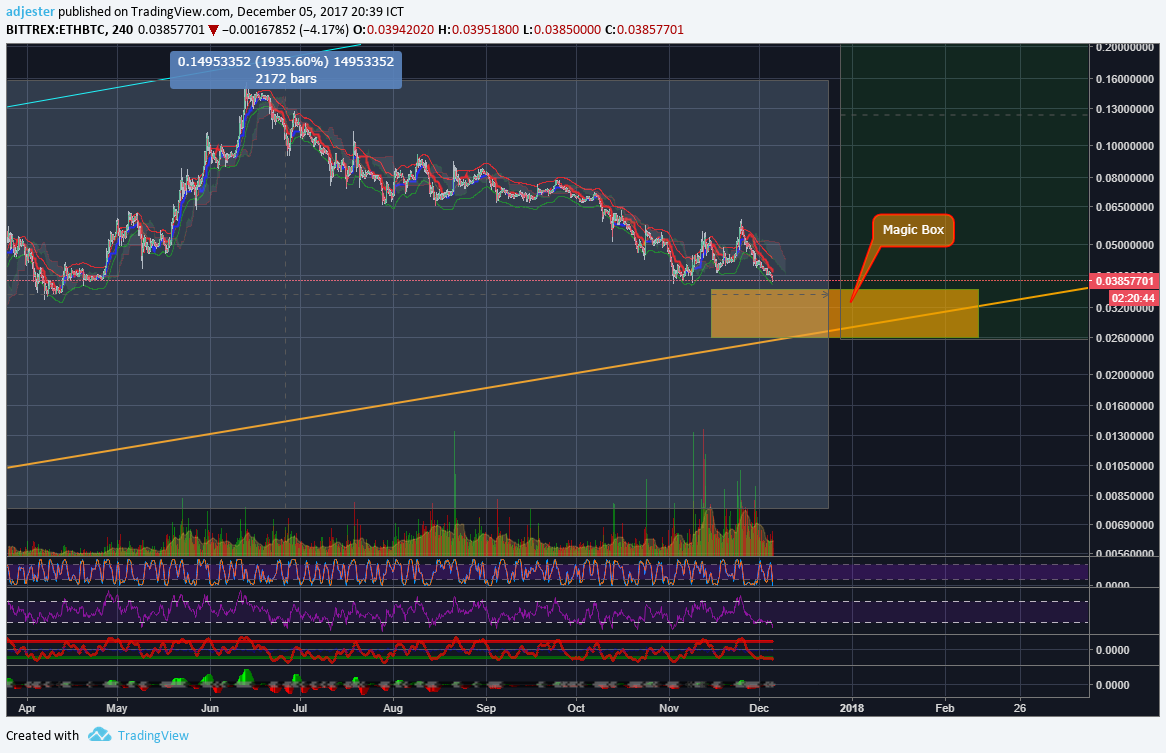Click the 0.02600000 price axis label
Screen dimensions: 1166x753
[x=1124, y=338]
